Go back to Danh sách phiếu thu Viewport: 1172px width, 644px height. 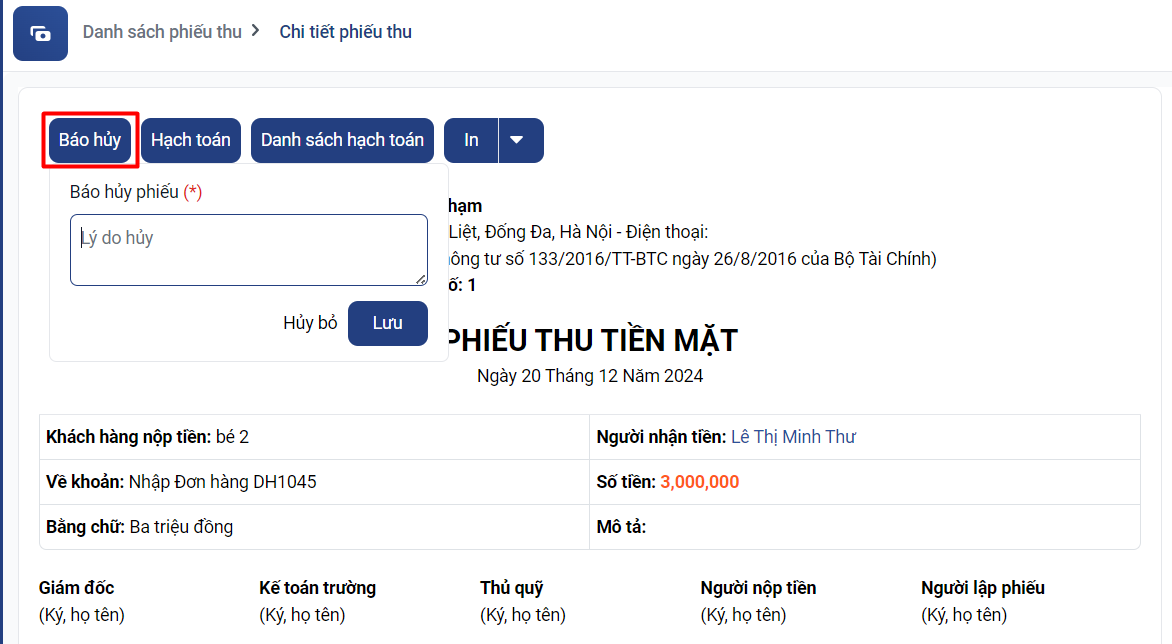tap(162, 32)
